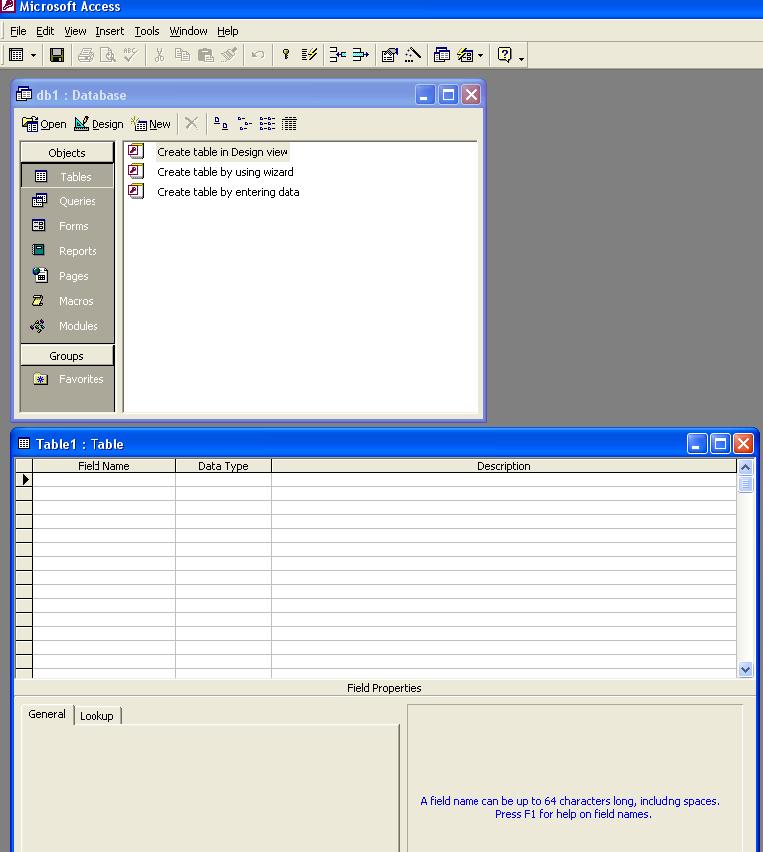
Task: Open the New Object dropdown arrow
Action: pyautogui.click(x=480, y=55)
